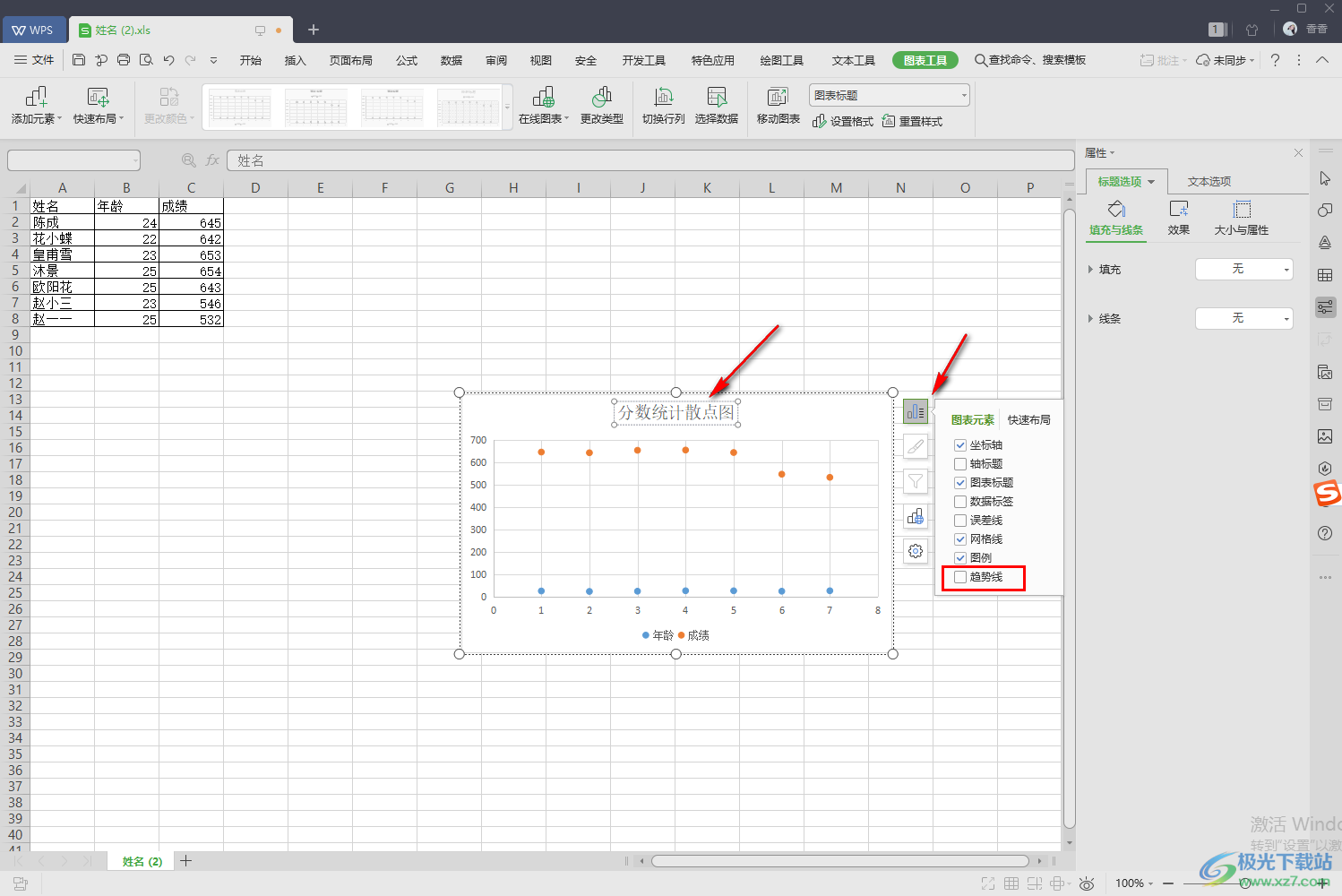1342x896 pixels.
Task: Open the Fill (填充) dropdown set to 无
Action: click(x=1244, y=269)
